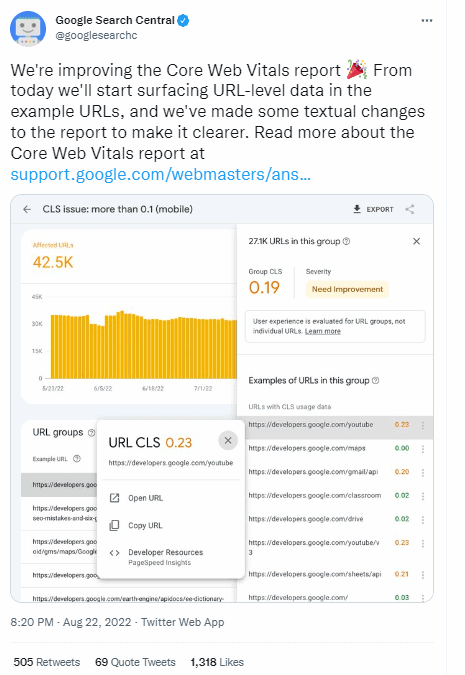Click the back arrow beside CLS issue title
The height and width of the screenshot is (675, 465).
click(x=27, y=209)
